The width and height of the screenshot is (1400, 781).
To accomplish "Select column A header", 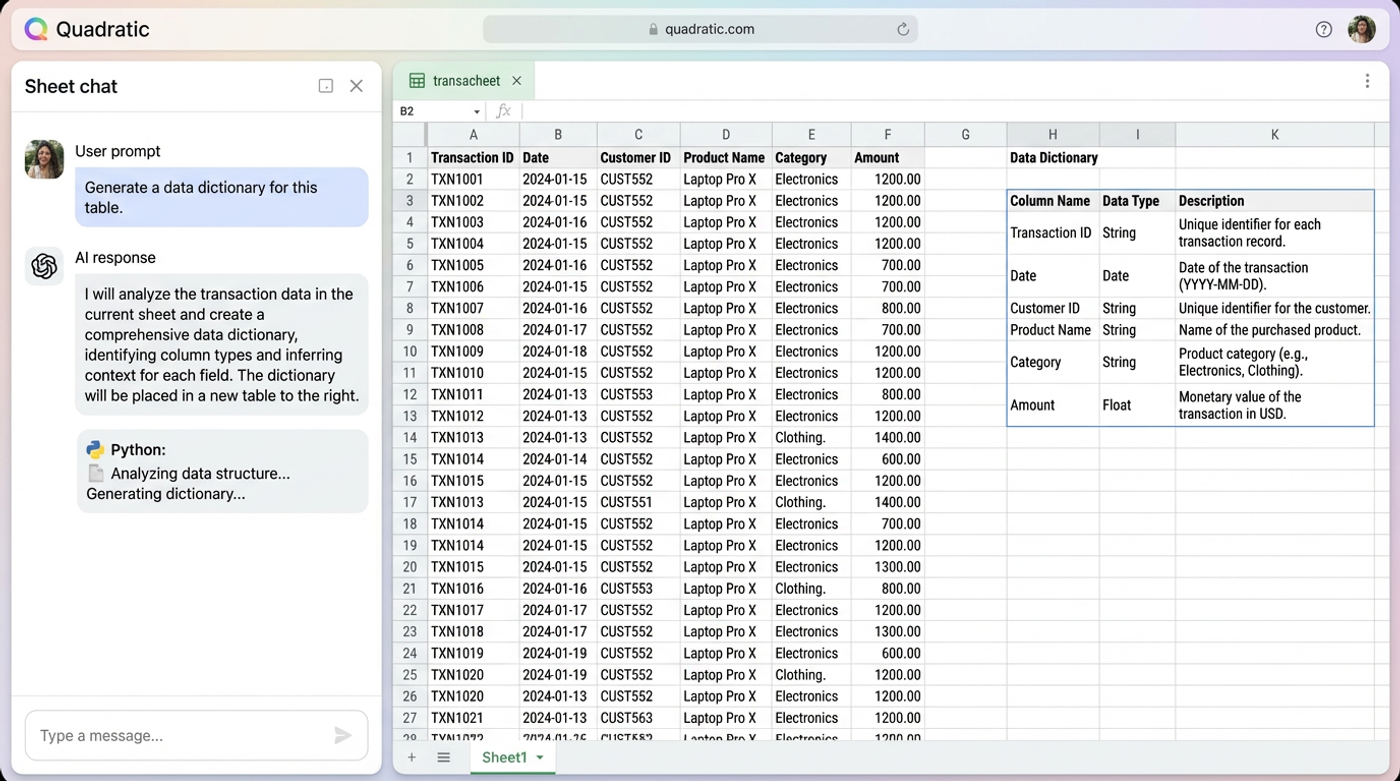I will 474,135.
